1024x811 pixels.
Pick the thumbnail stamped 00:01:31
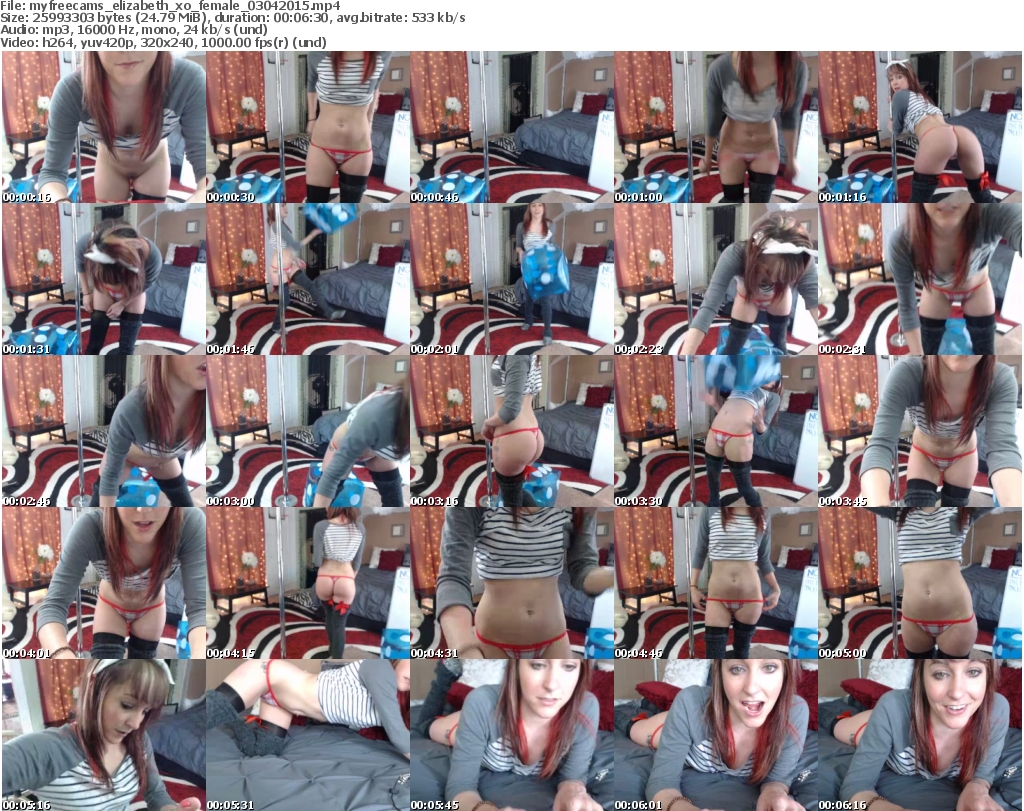(x=104, y=279)
